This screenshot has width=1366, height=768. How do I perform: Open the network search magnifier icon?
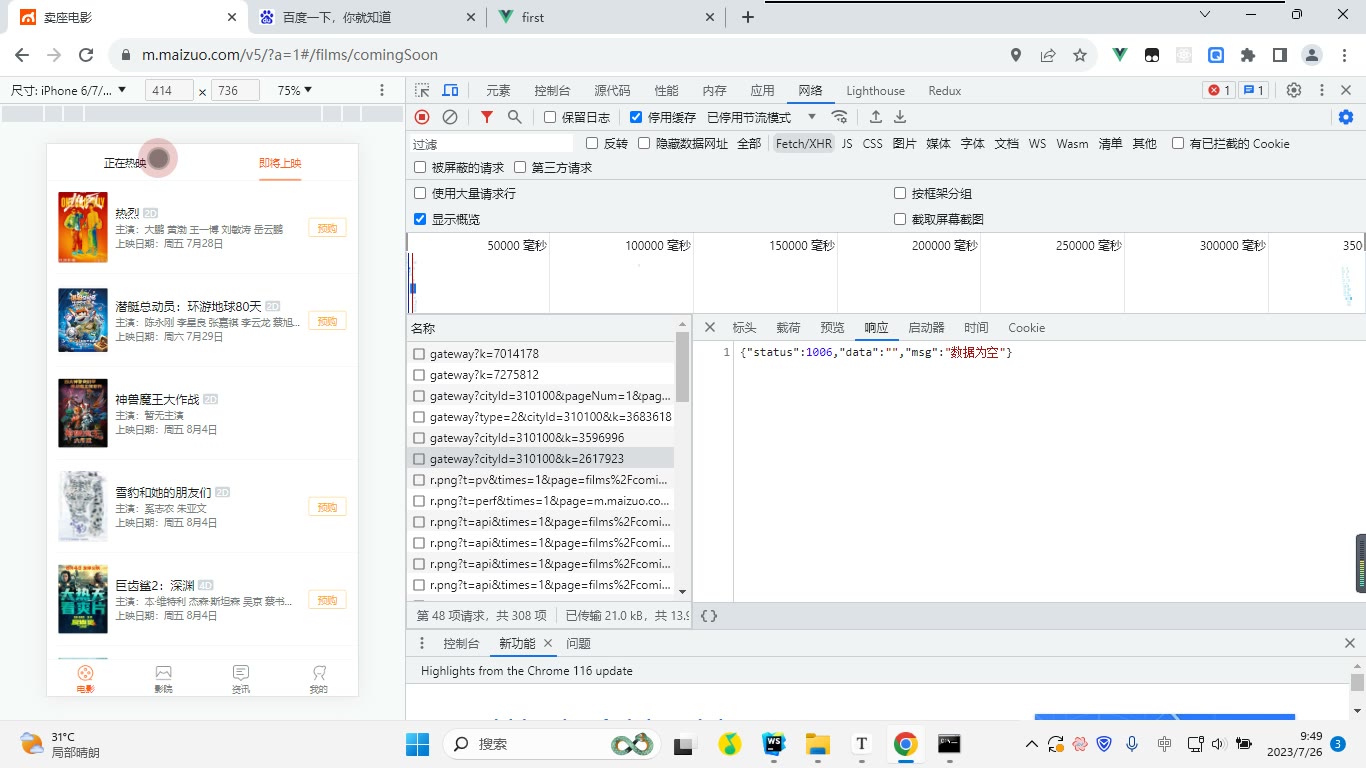point(515,117)
